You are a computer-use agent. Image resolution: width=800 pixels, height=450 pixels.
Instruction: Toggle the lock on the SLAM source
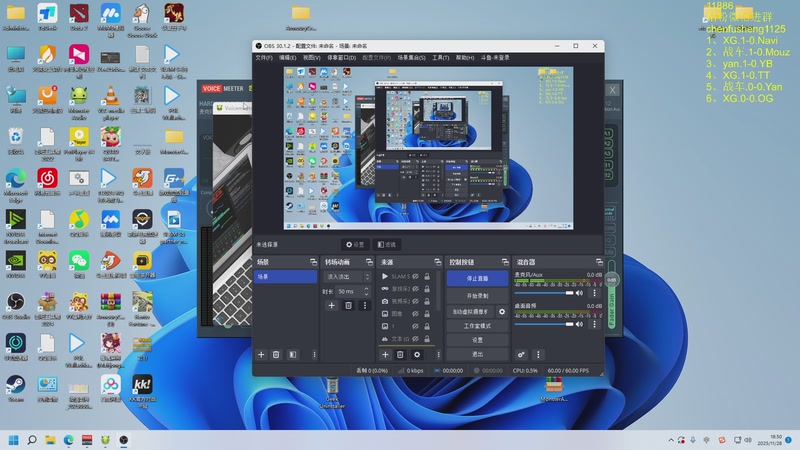427,277
